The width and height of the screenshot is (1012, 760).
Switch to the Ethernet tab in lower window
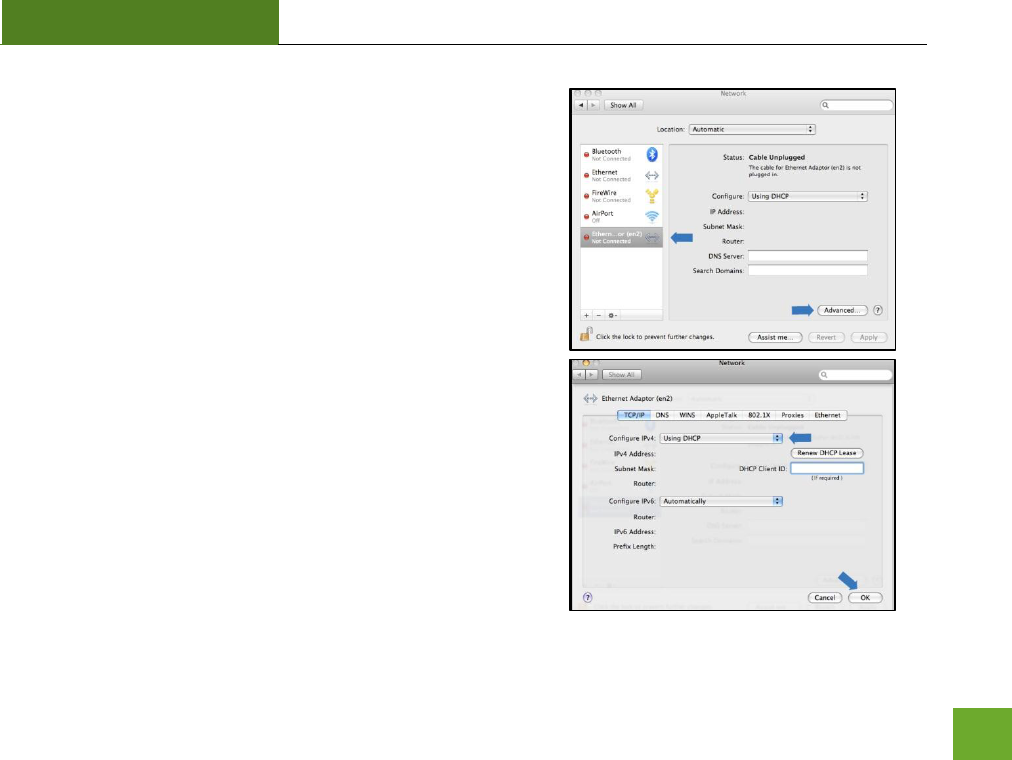pos(827,415)
